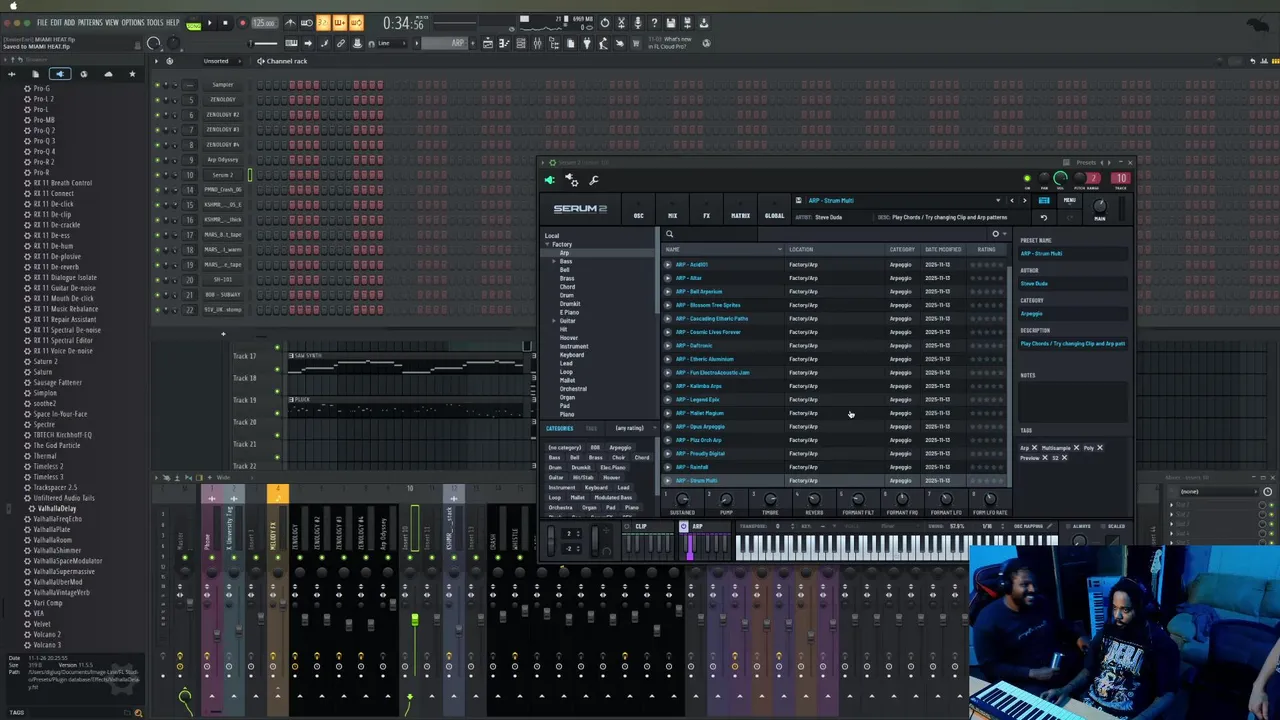Viewport: 1280px width, 720px height.
Task: Open Serum 2 plugin gear settings icon
Action: coord(572,180)
